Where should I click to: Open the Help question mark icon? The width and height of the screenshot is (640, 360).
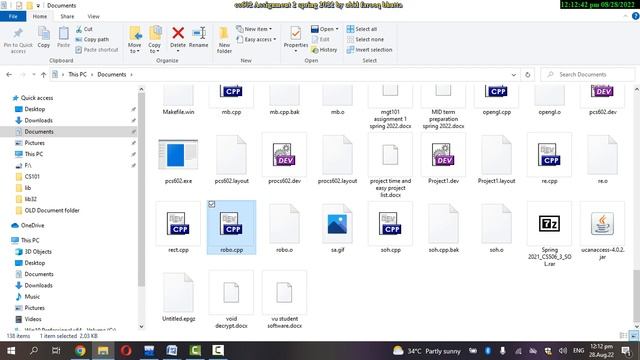[x=635, y=16]
